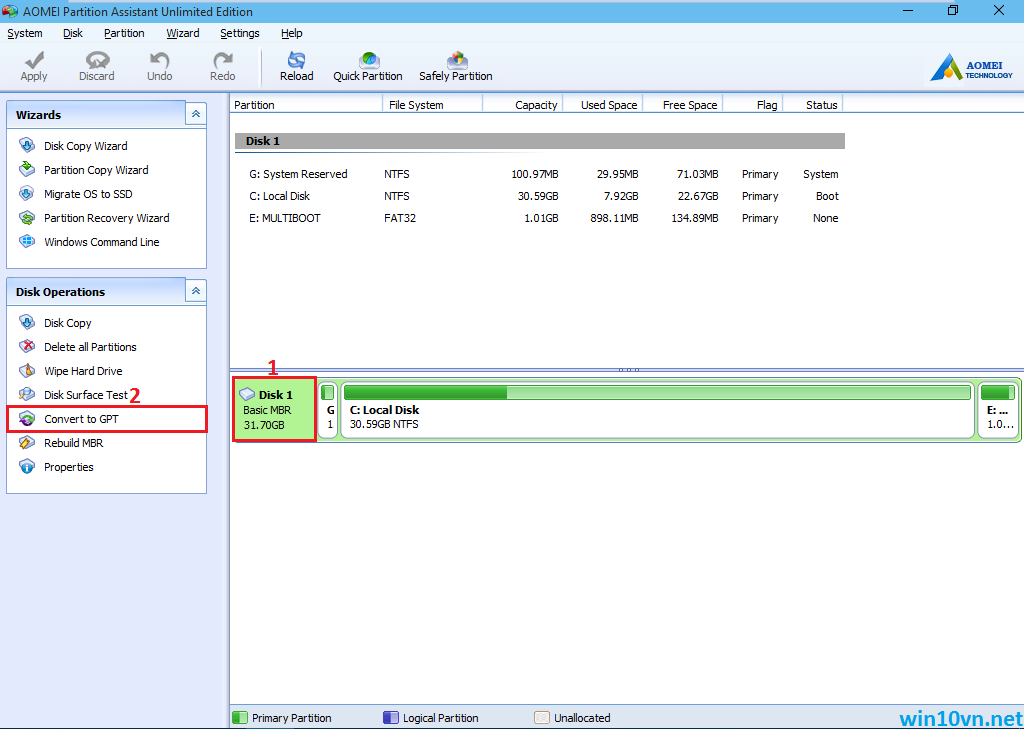Open Quick Partition tool
This screenshot has height=729, width=1024.
pyautogui.click(x=368, y=67)
